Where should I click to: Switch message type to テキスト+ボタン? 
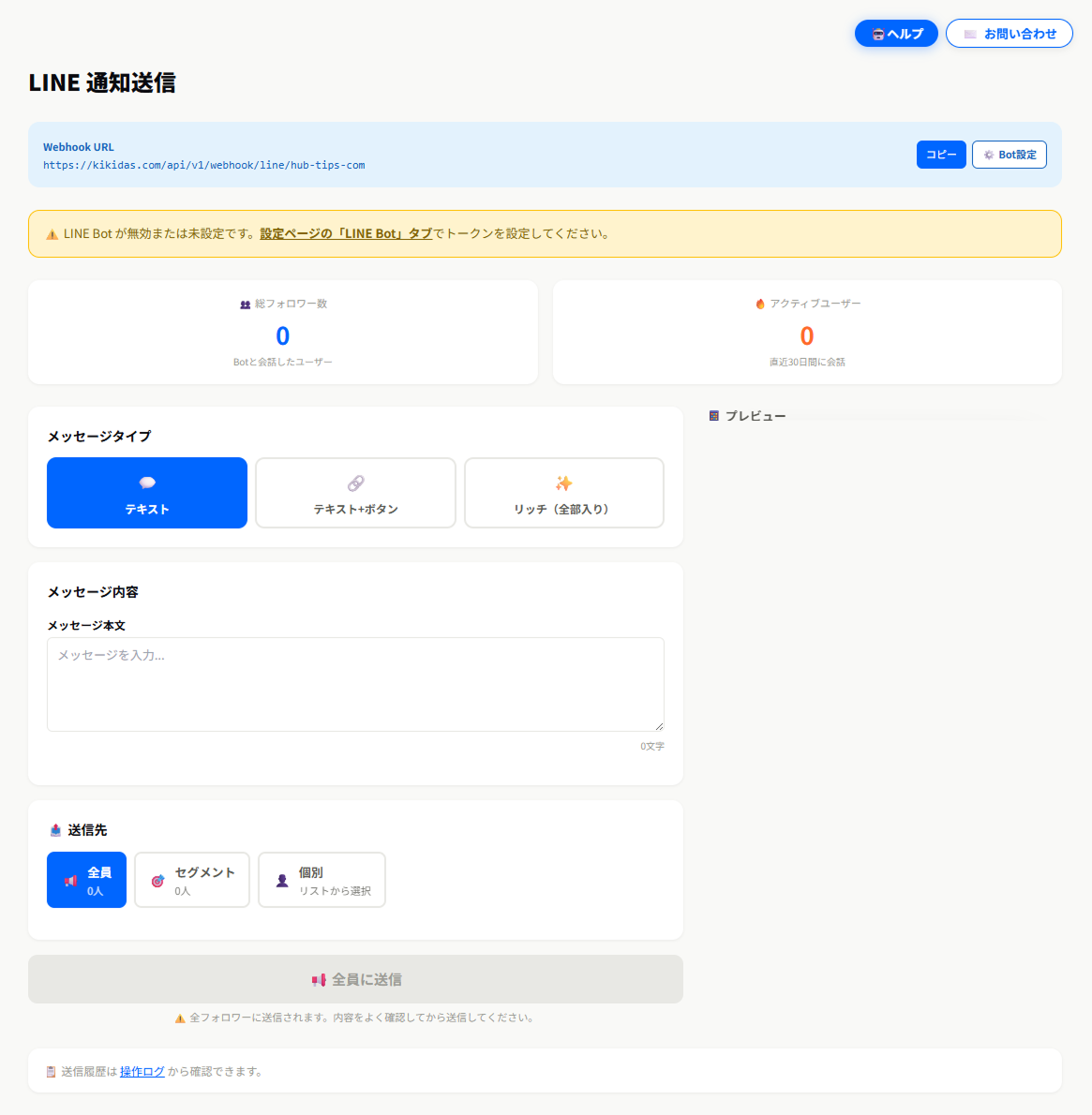[x=355, y=493]
